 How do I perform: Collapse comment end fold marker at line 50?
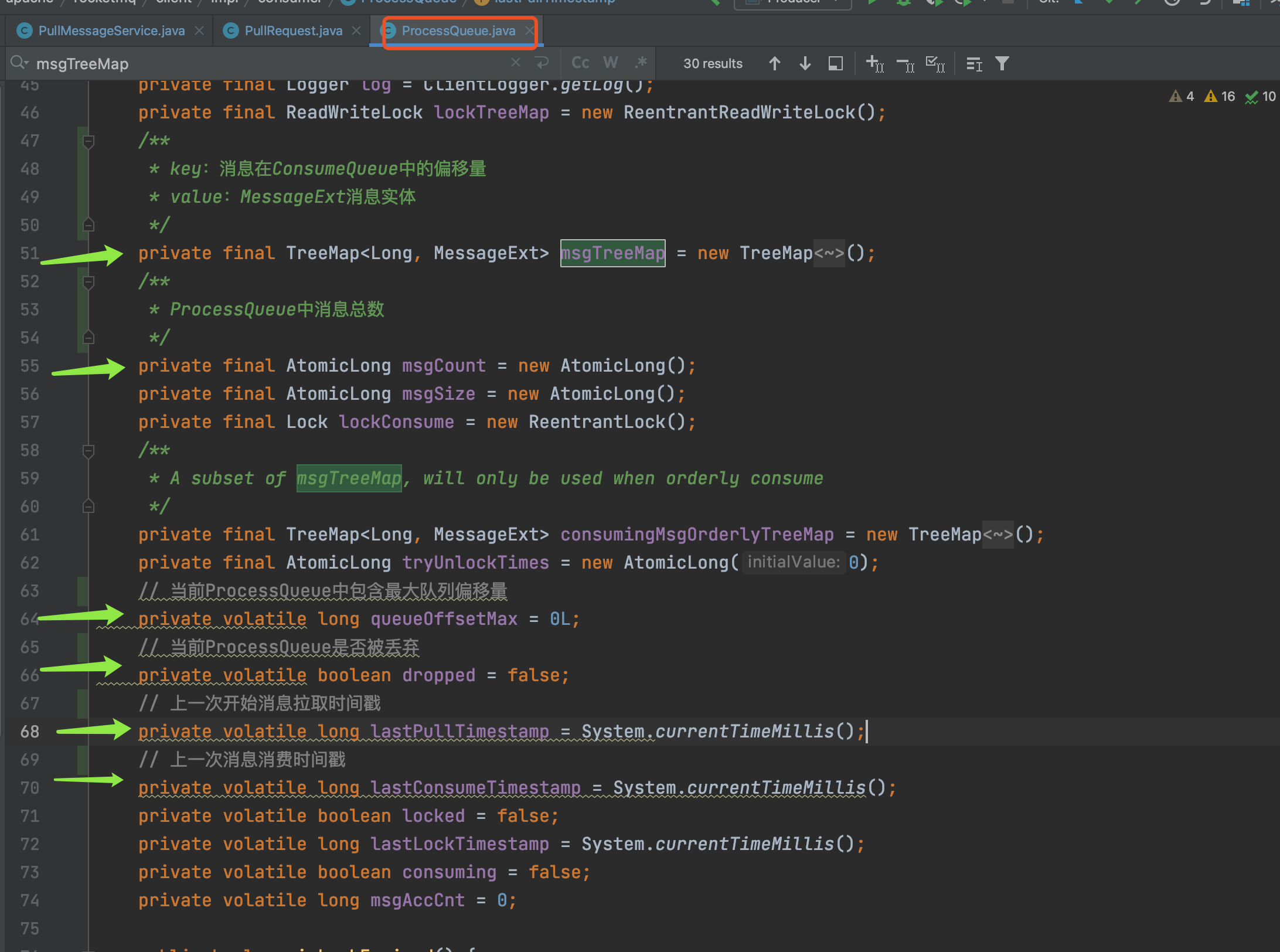[x=88, y=225]
